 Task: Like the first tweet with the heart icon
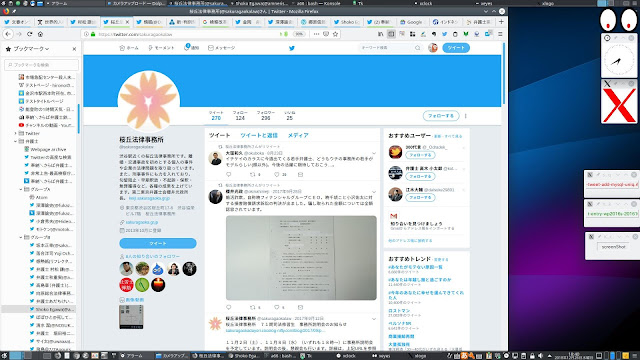pos(277,175)
